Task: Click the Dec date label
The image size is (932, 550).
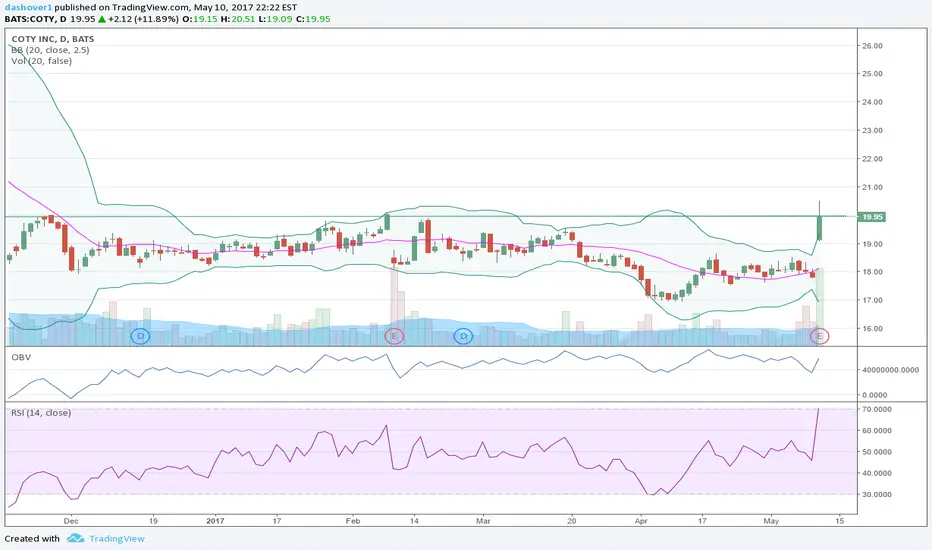Action: pyautogui.click(x=71, y=521)
